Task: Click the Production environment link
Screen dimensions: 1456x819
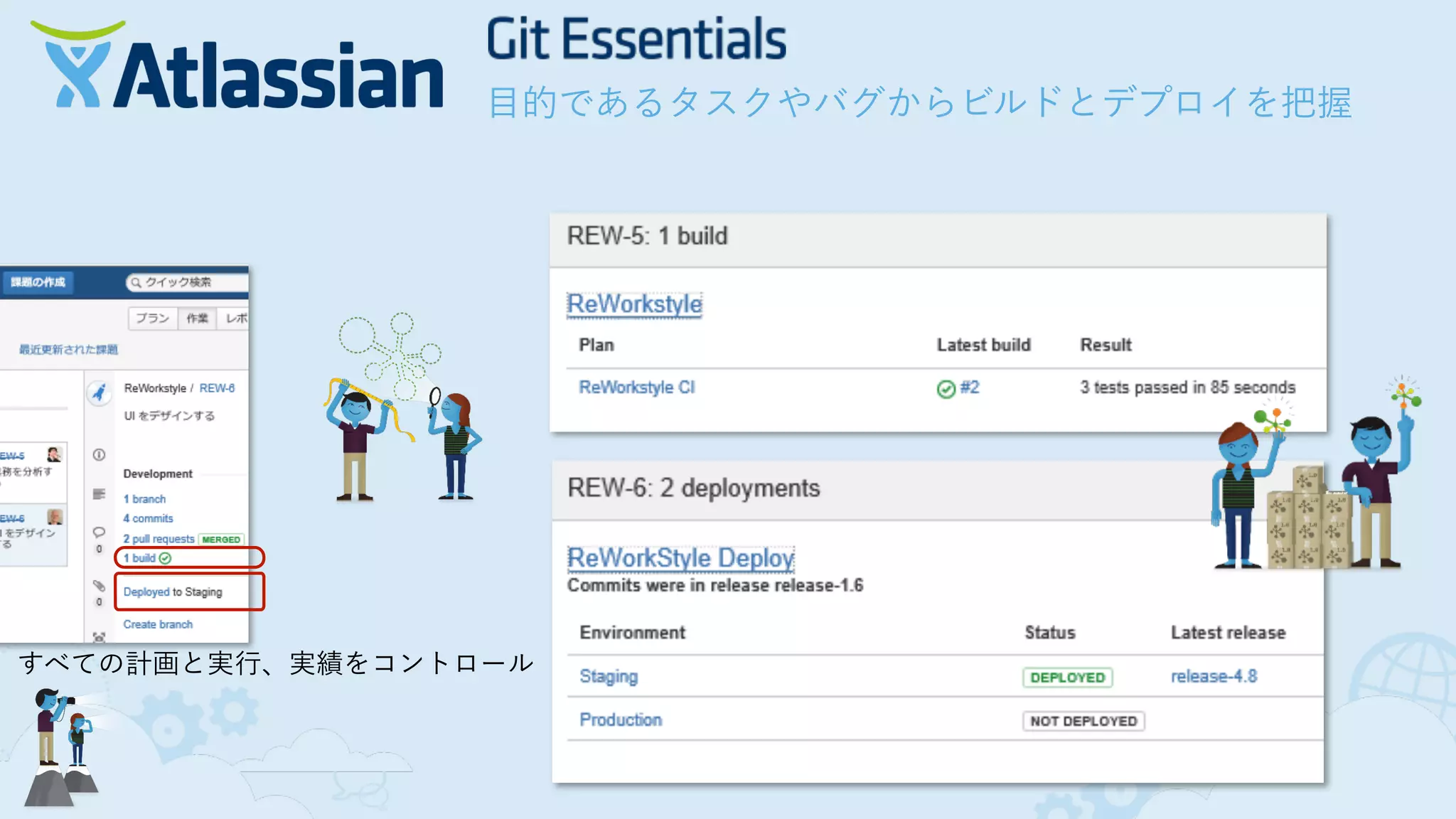Action: [621, 720]
